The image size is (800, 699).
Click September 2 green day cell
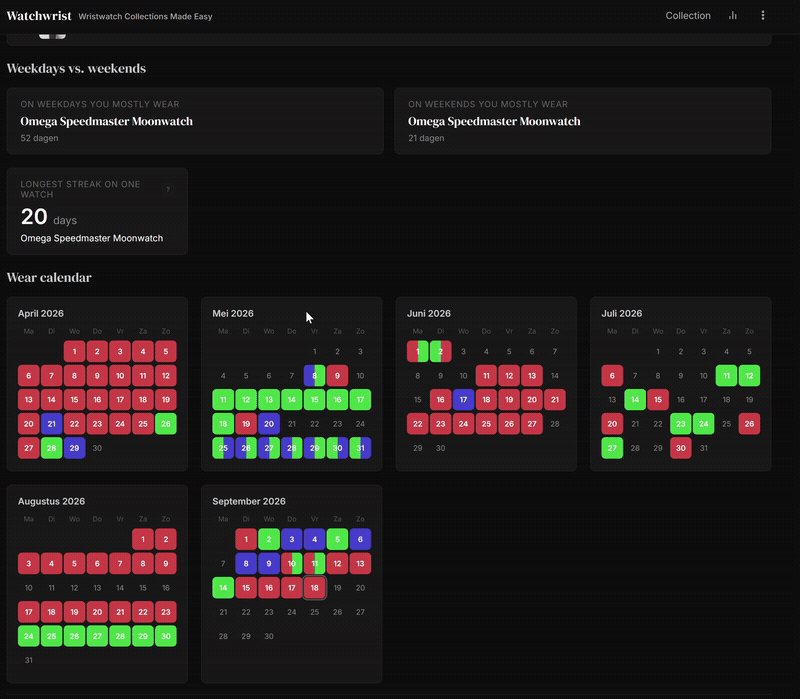coord(269,539)
